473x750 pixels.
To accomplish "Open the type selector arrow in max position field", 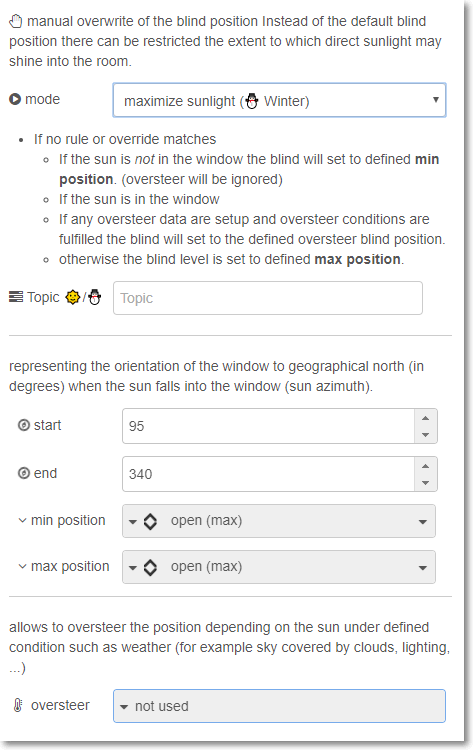I will coord(133,568).
